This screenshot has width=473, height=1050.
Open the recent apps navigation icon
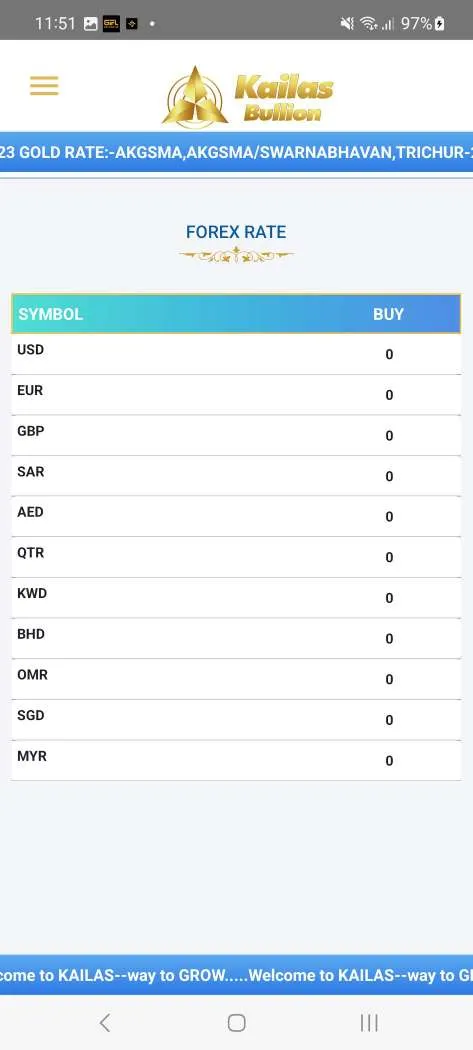(x=369, y=1023)
